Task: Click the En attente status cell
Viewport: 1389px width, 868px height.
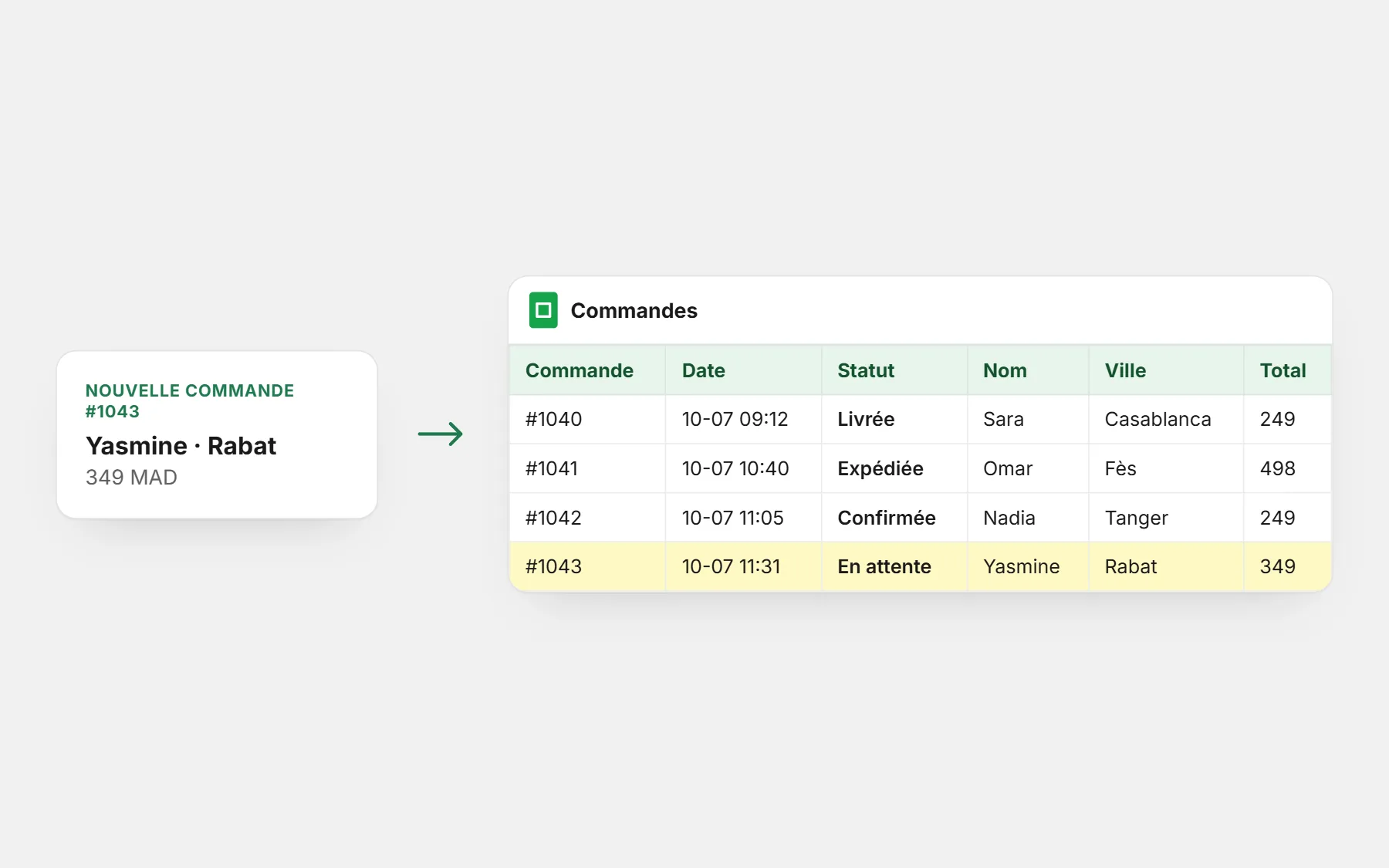Action: point(894,566)
